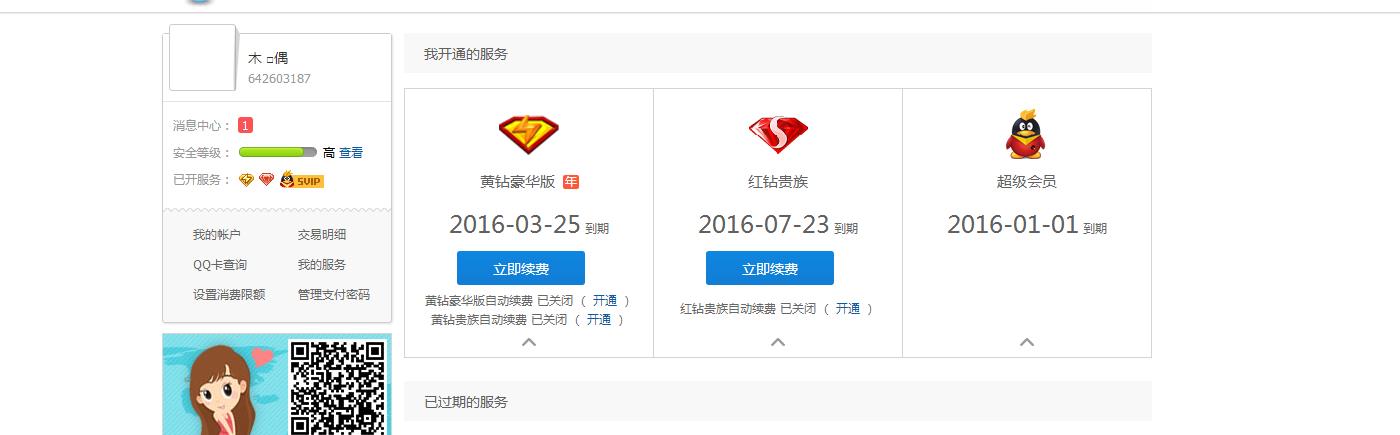The image size is (1400, 435).
Task: Click the SVIP badge in 已开服务
Action: 301,180
